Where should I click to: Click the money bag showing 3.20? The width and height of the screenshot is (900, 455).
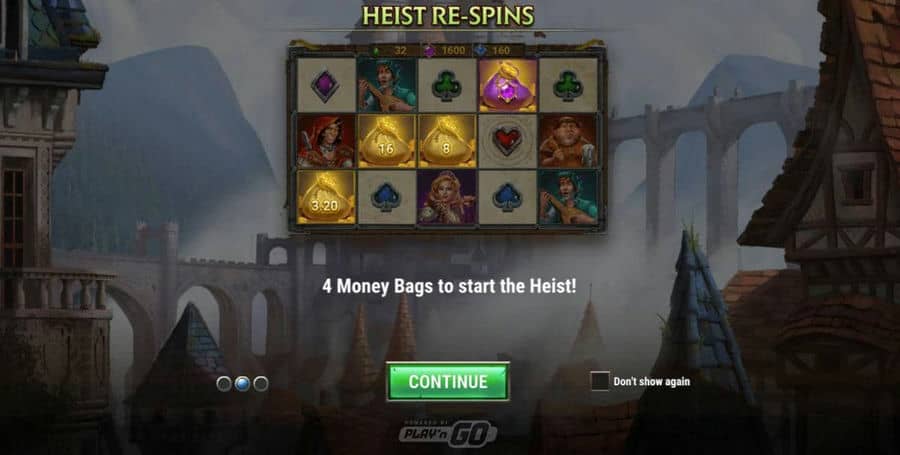click(x=326, y=197)
